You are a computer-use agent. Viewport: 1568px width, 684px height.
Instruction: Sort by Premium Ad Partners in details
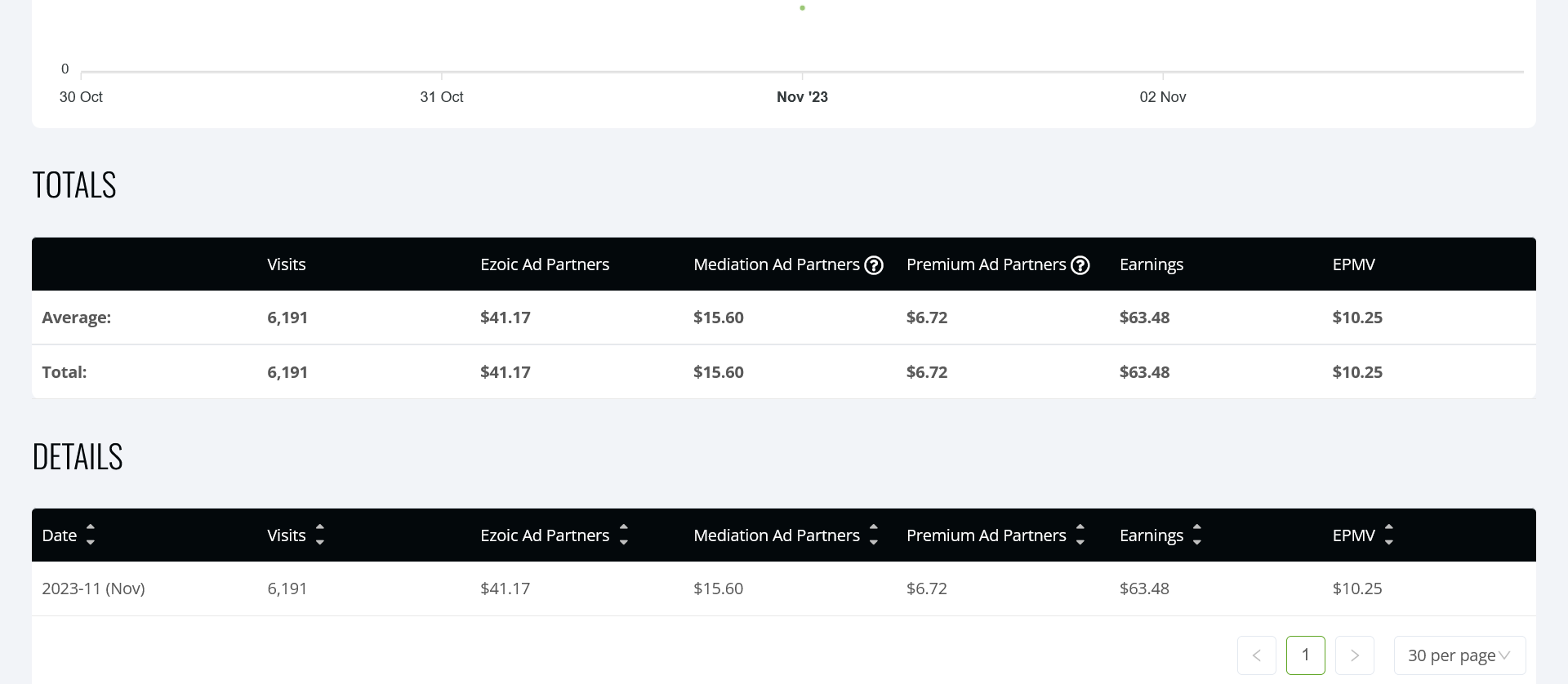click(1080, 535)
